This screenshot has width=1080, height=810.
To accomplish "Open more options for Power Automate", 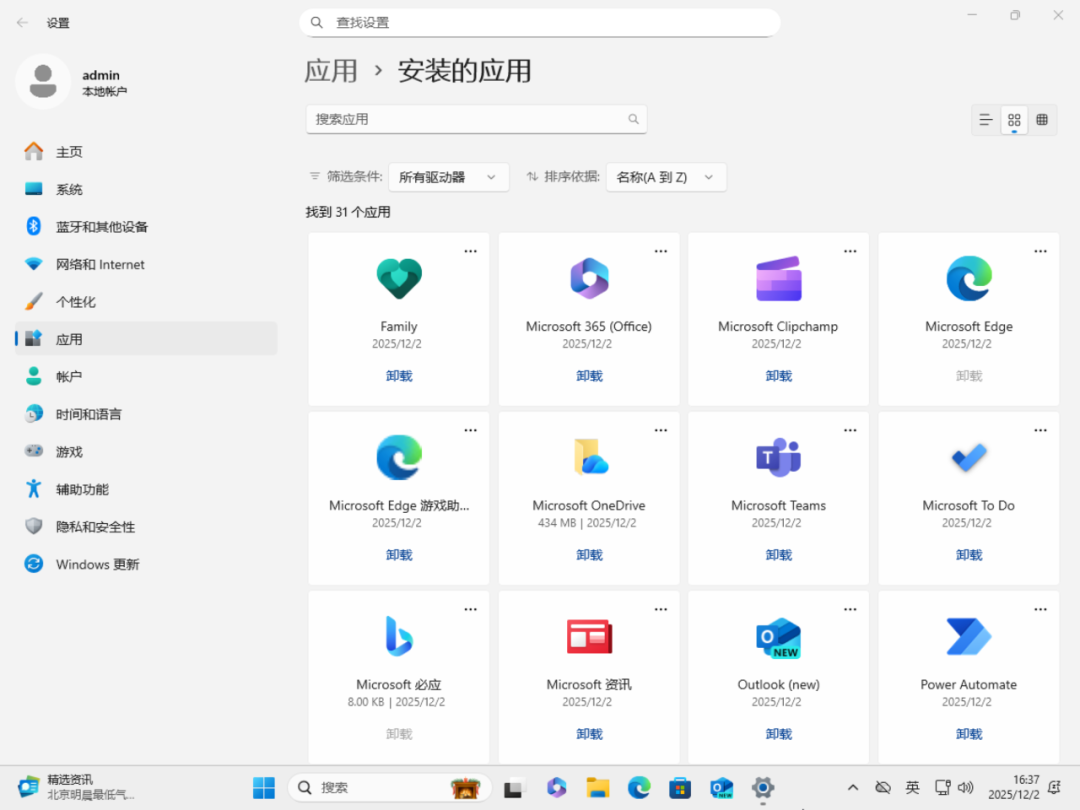I will point(1040,610).
